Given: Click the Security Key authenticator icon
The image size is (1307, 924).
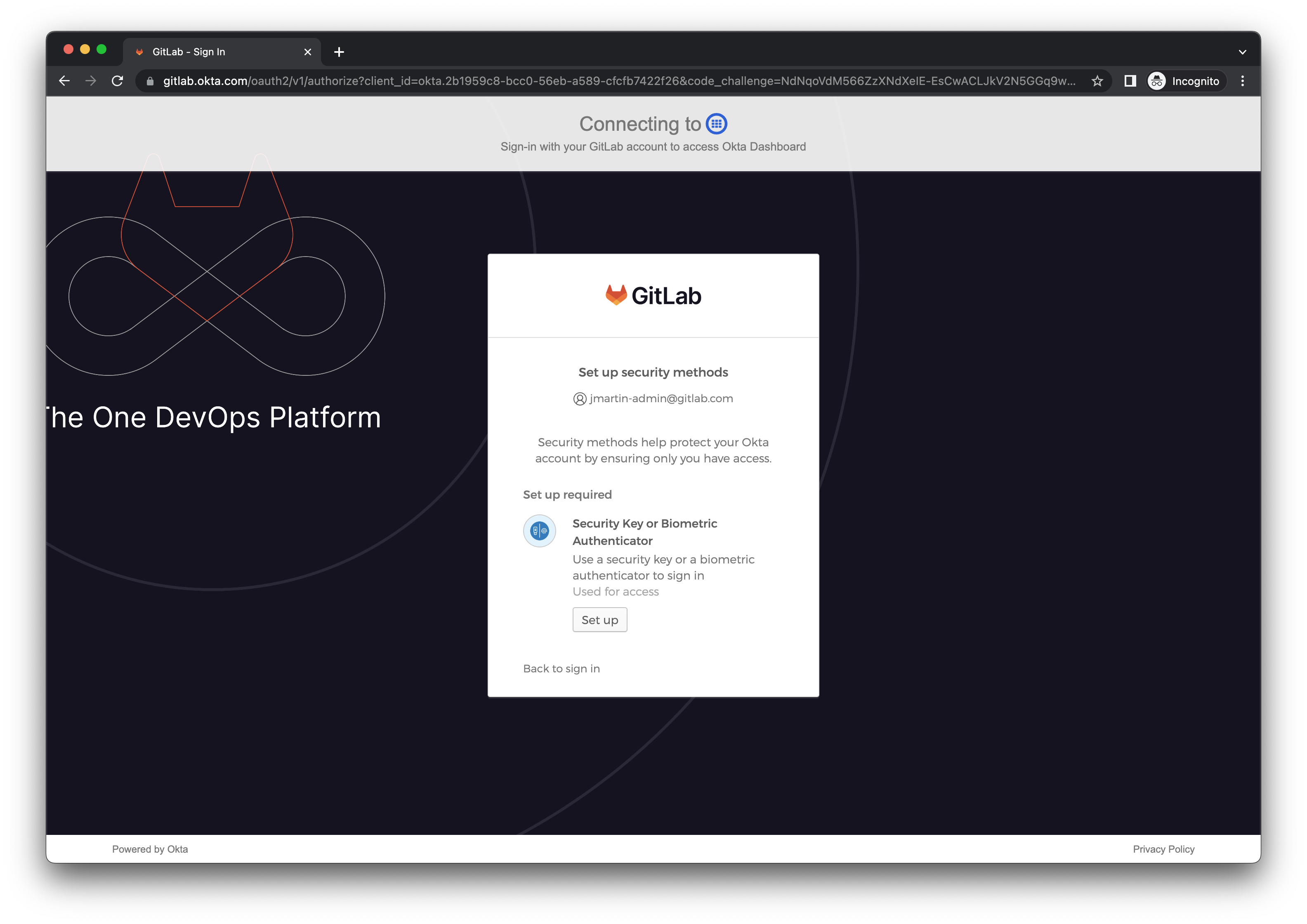Looking at the screenshot, I should coord(539,531).
